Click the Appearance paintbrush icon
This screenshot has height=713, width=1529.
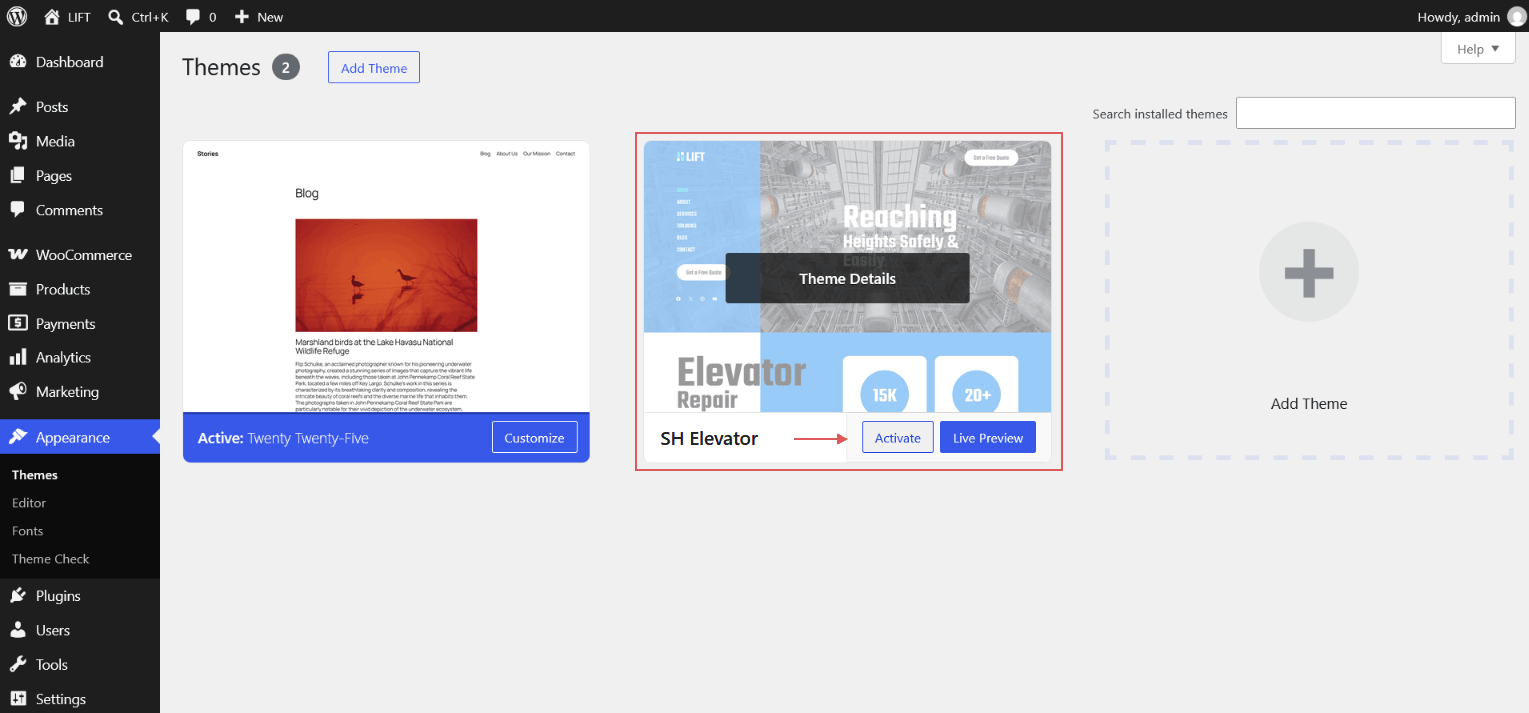click(x=18, y=437)
